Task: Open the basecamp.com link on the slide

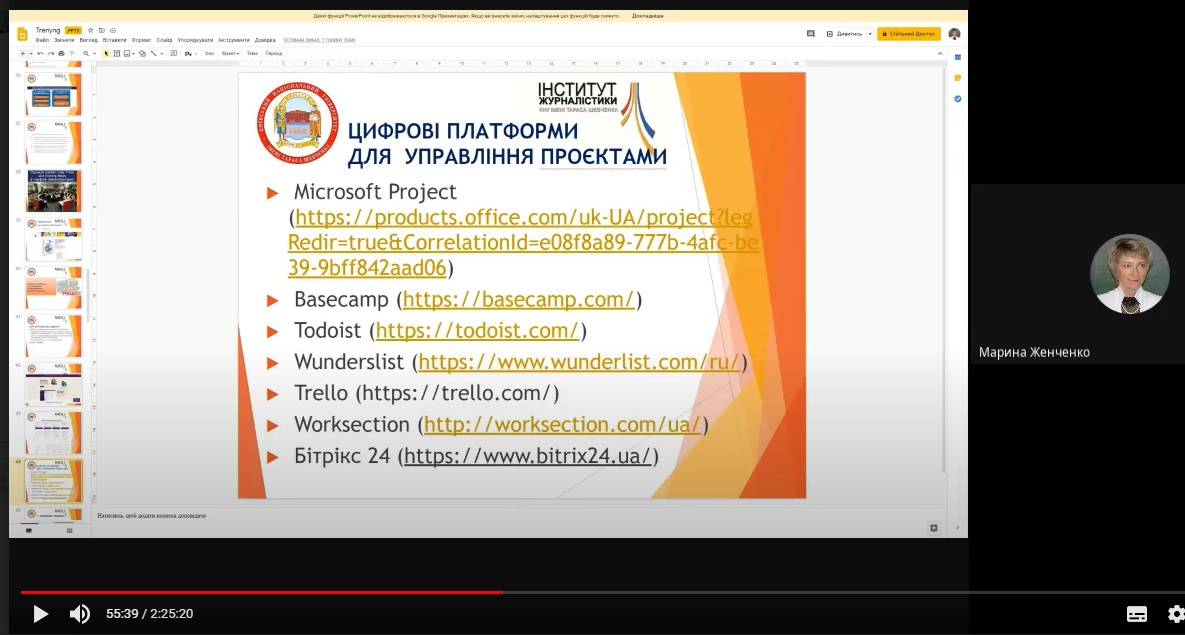Action: pyautogui.click(x=518, y=299)
